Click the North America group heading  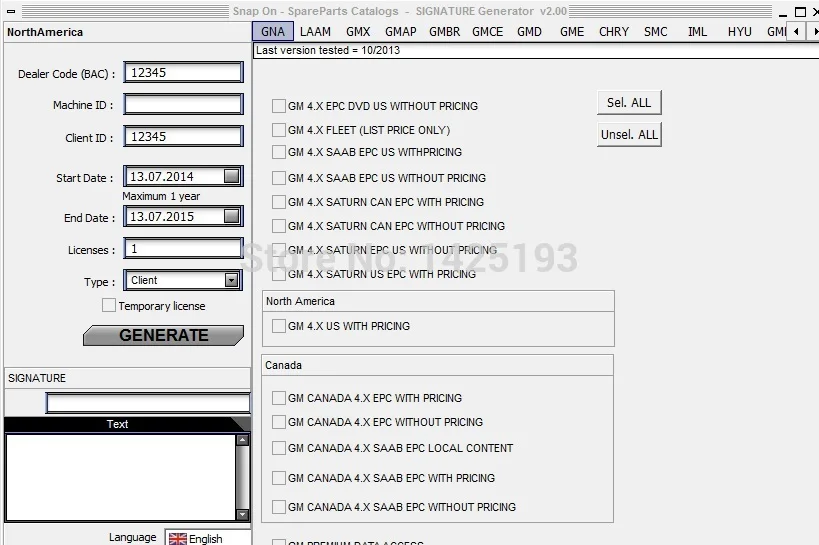pos(300,301)
